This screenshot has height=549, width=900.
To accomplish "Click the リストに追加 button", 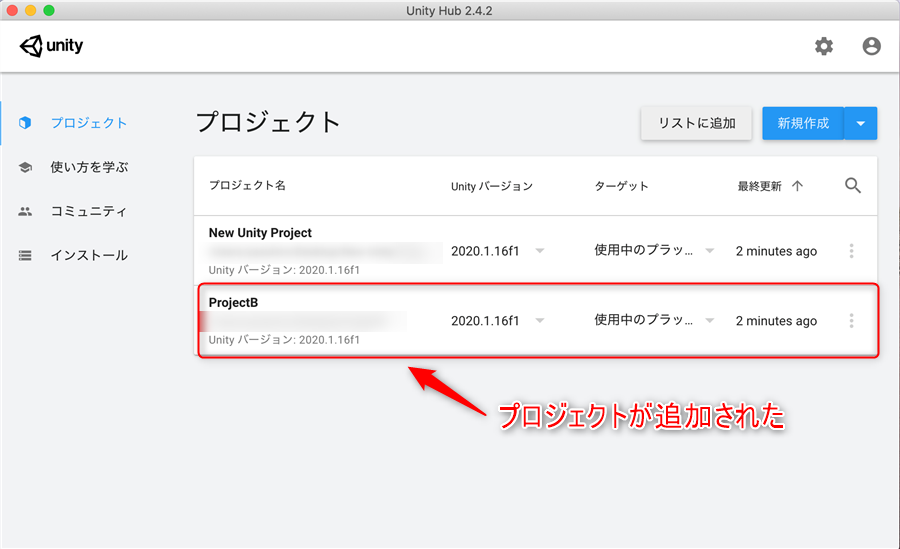I will 696,123.
